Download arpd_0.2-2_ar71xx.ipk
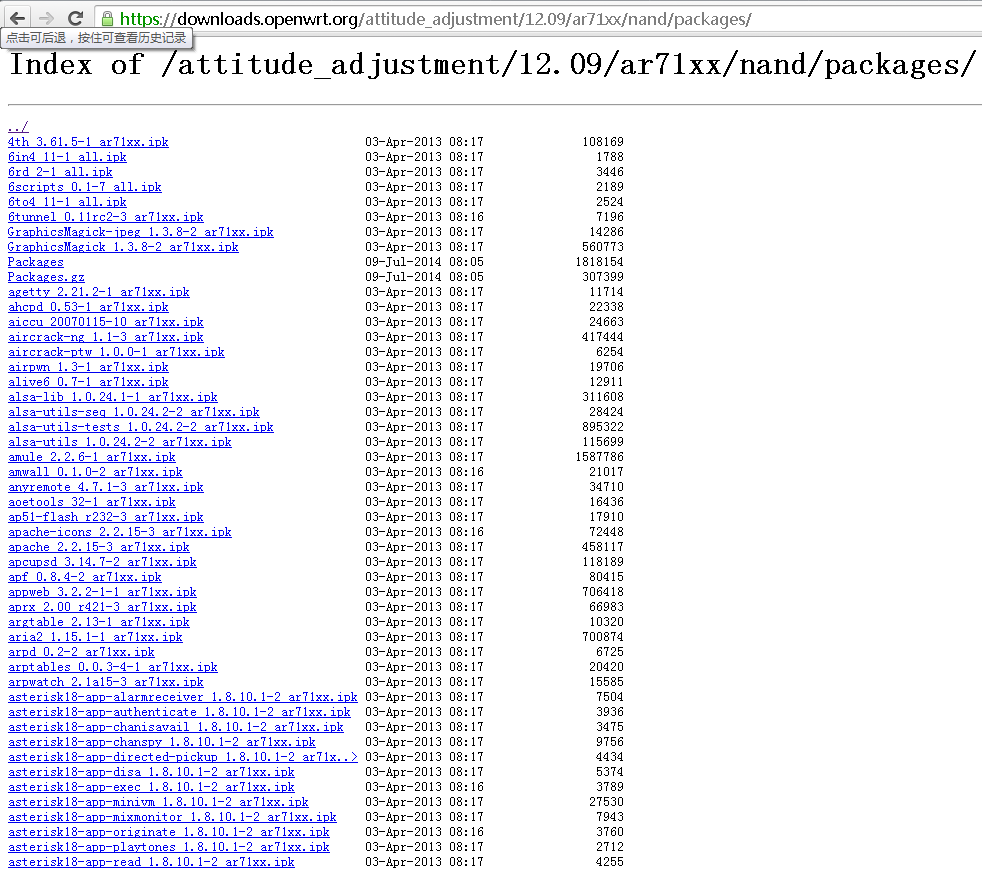 (81, 653)
